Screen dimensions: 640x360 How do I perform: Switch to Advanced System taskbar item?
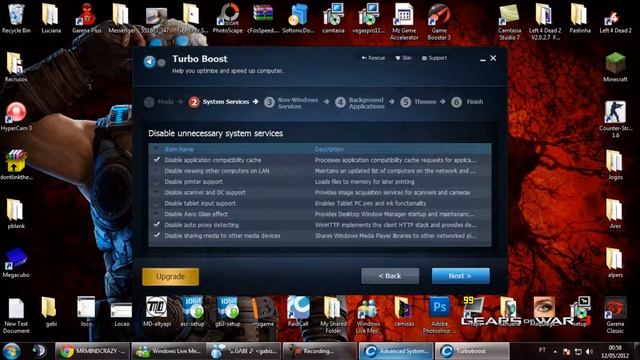click(396, 351)
